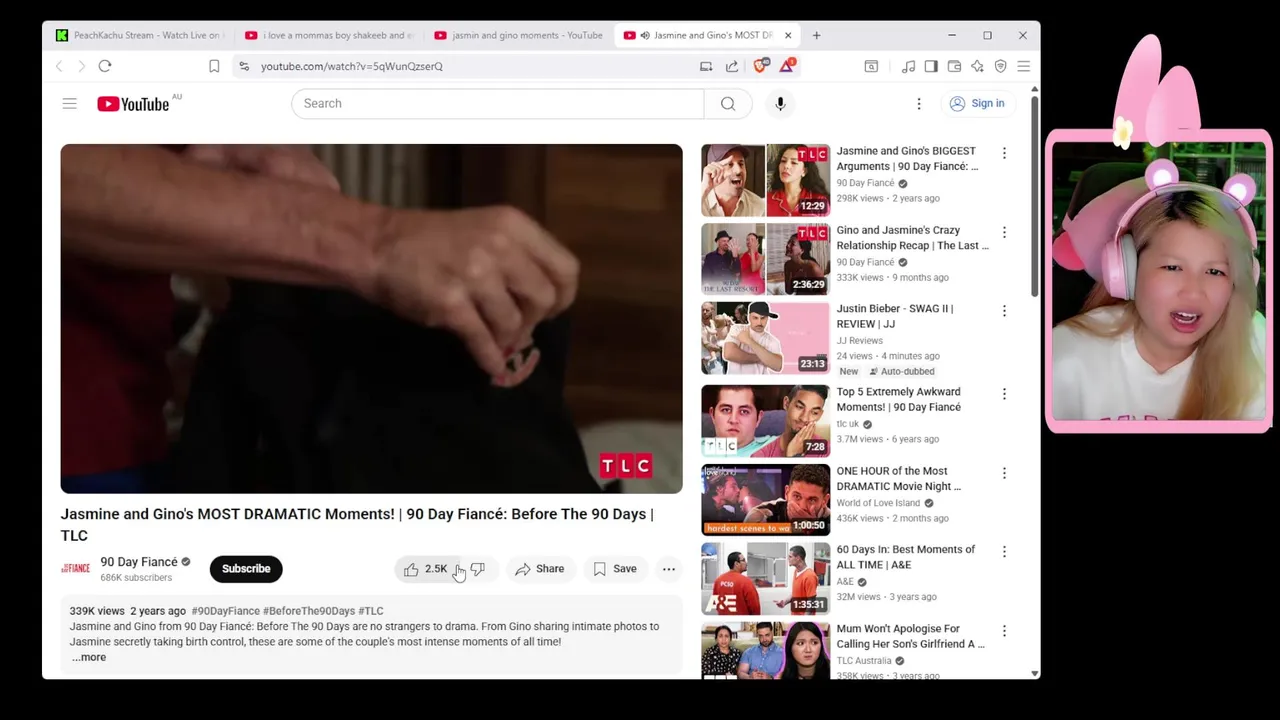Viewport: 1280px width, 720px height.
Task: Open '60 Days In: Best Moments' thumbnail
Action: 765,579
